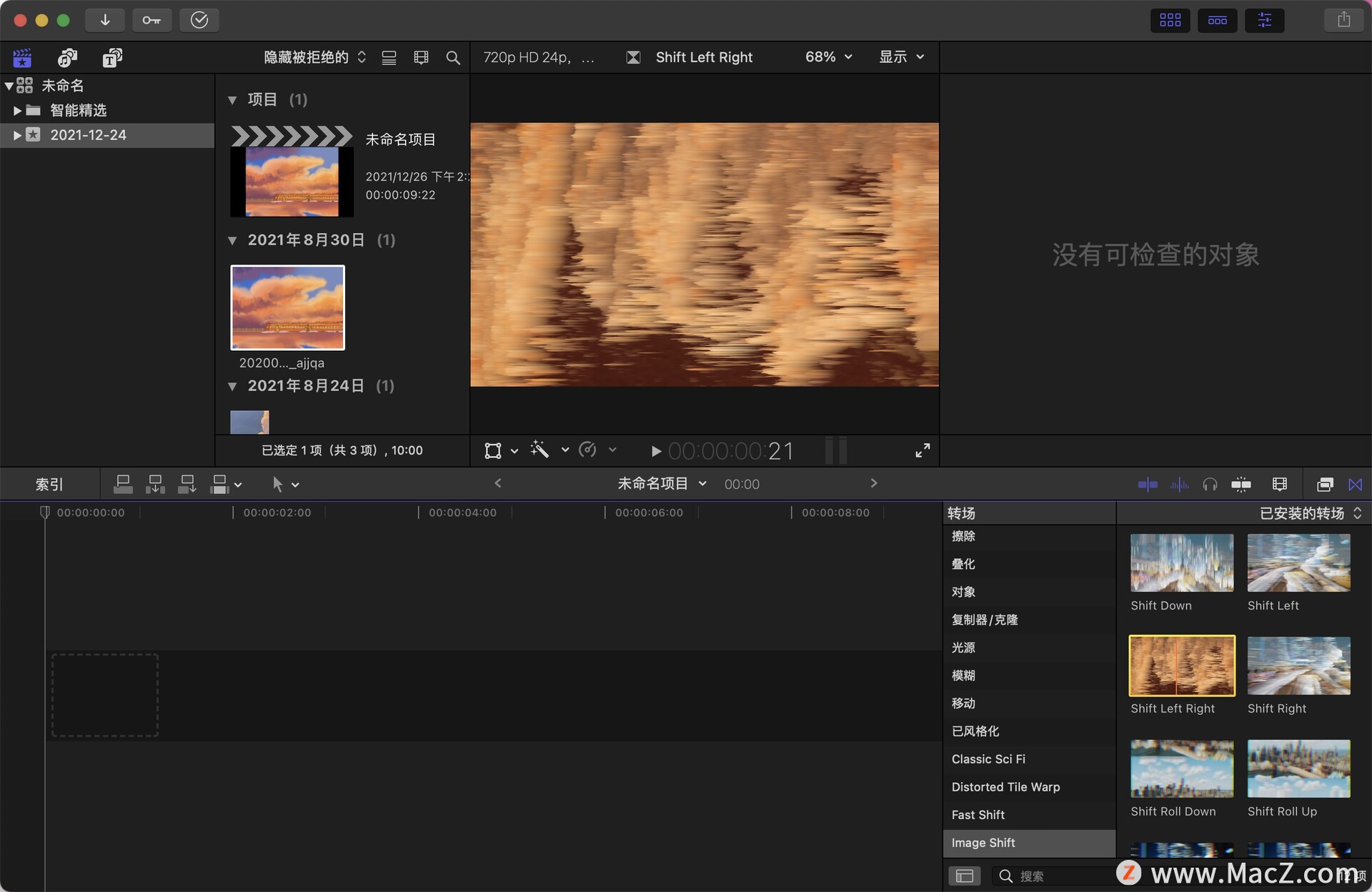Open the 隐藏被拒绝的 filter dropdown

[314, 57]
